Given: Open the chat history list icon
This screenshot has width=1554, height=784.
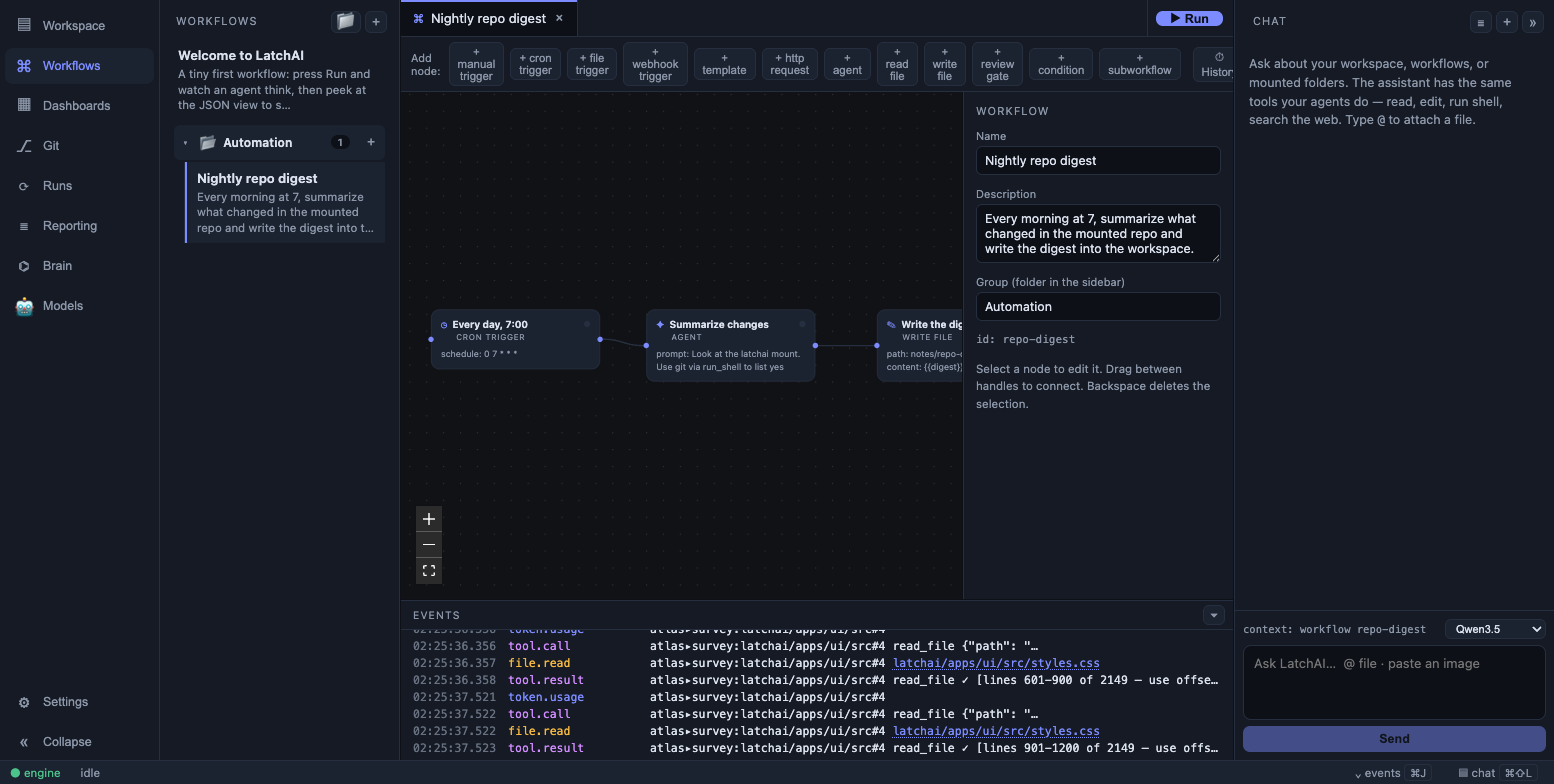Looking at the screenshot, I should 1481,22.
